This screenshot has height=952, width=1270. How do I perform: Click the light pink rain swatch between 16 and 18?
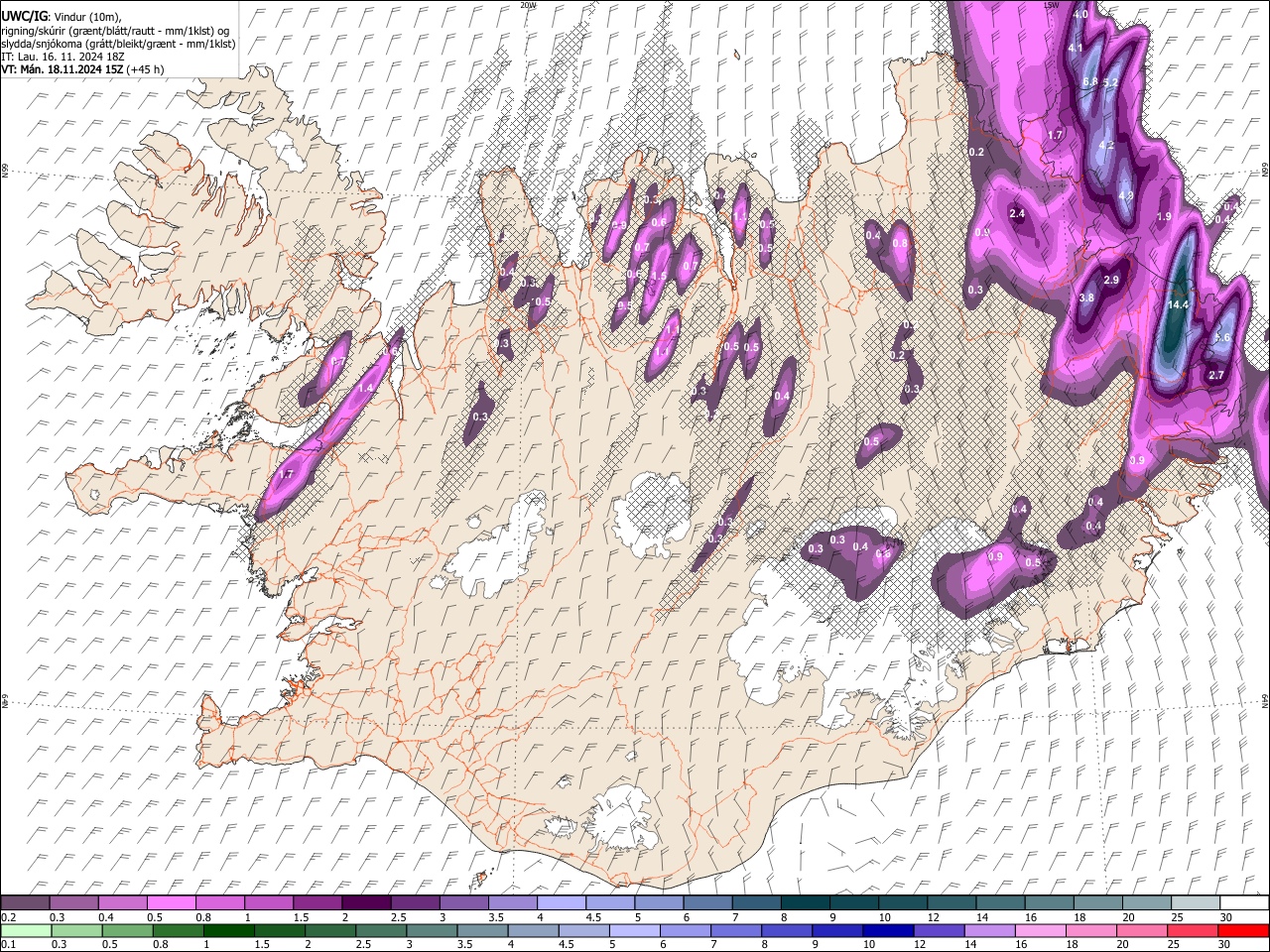click(1040, 930)
